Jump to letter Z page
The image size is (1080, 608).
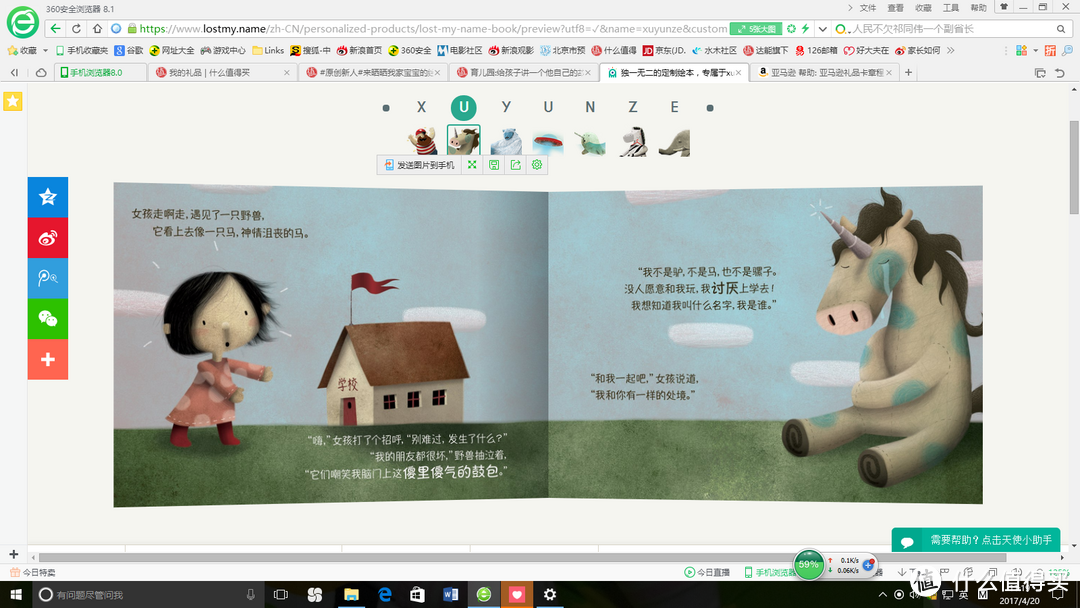[632, 107]
